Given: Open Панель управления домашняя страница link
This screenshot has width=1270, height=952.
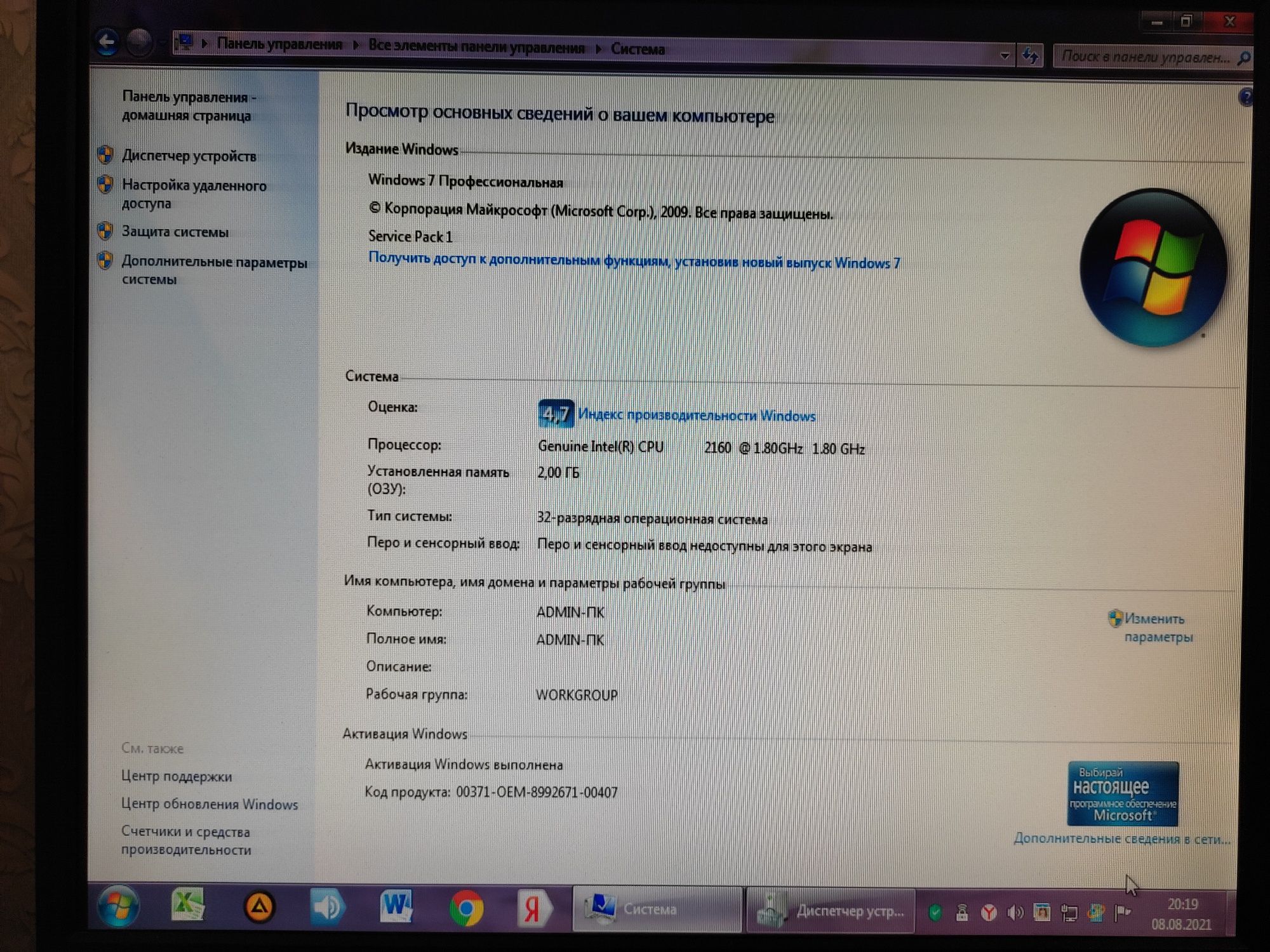Looking at the screenshot, I should click(x=189, y=106).
